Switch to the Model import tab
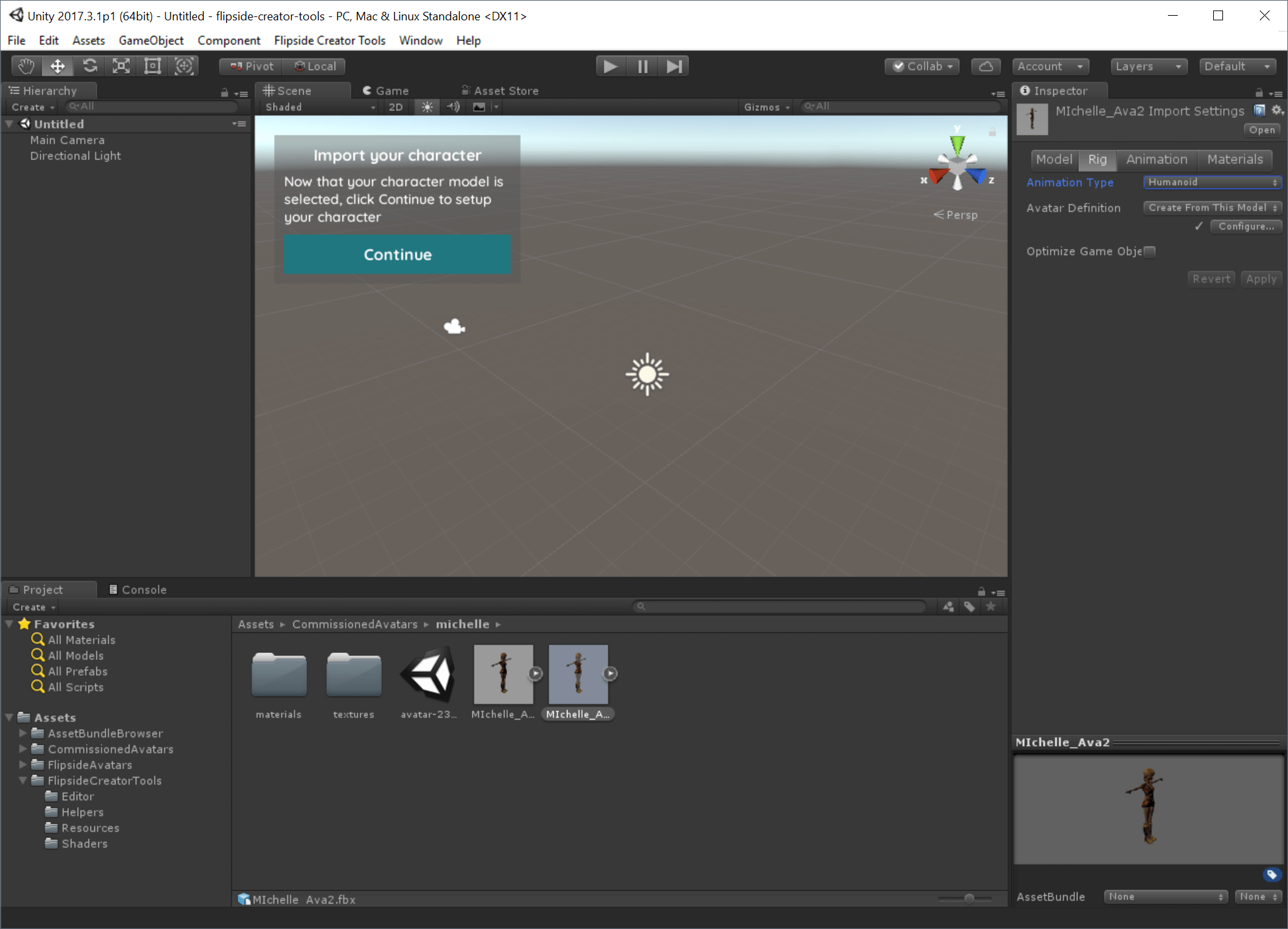The height and width of the screenshot is (929, 1288). (x=1054, y=159)
